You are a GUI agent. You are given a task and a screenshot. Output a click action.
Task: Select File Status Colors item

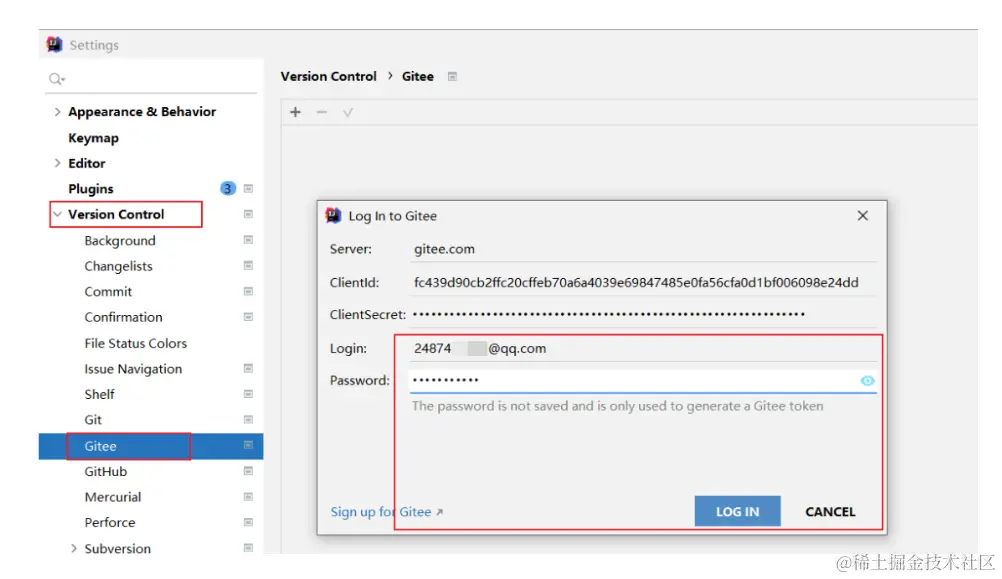(x=135, y=343)
